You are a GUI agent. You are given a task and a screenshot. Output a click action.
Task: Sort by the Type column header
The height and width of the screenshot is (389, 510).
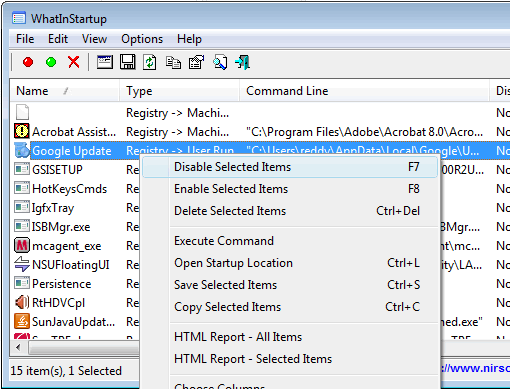coord(180,91)
